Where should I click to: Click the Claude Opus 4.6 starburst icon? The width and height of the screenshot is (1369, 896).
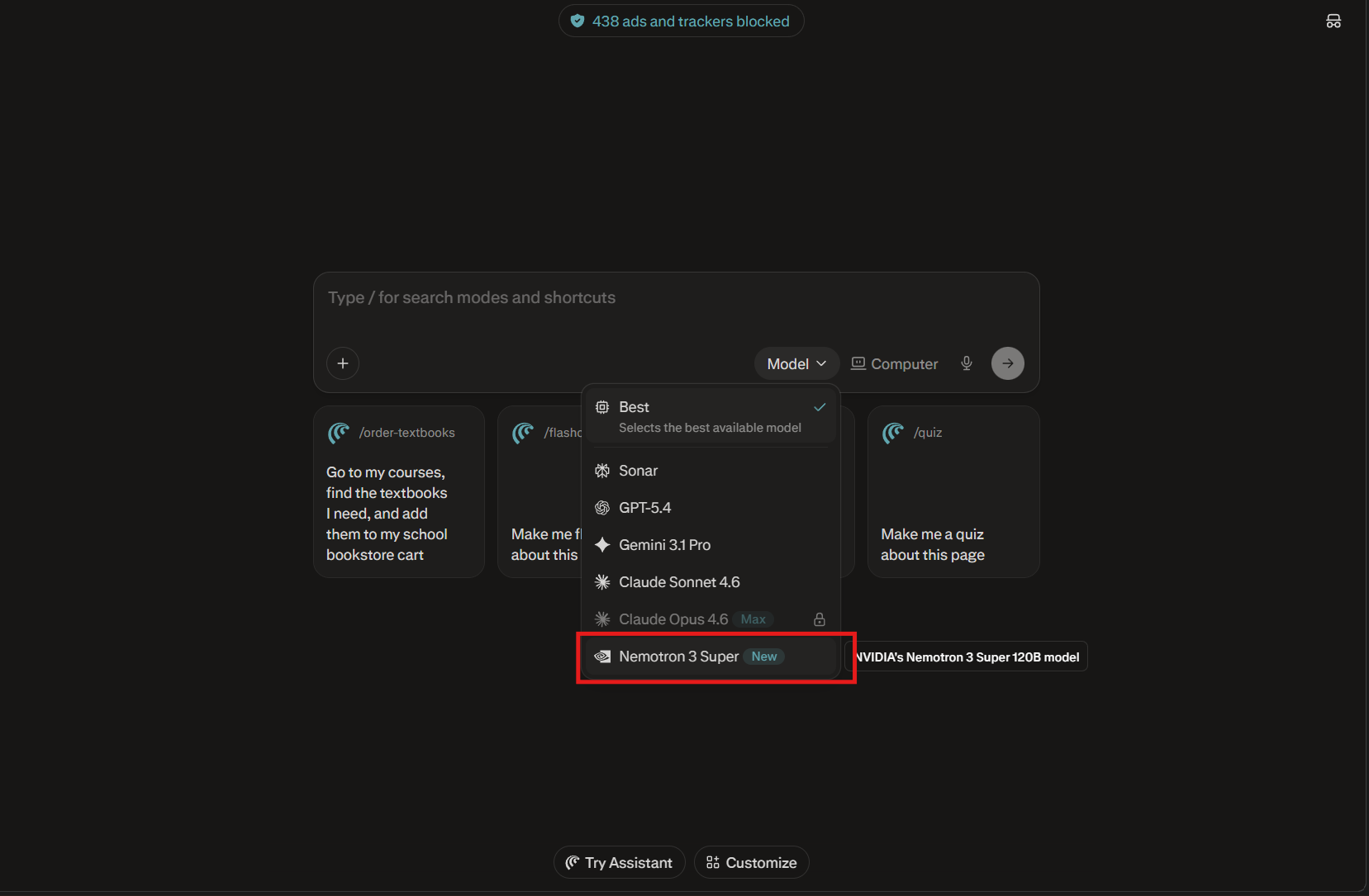click(x=602, y=619)
